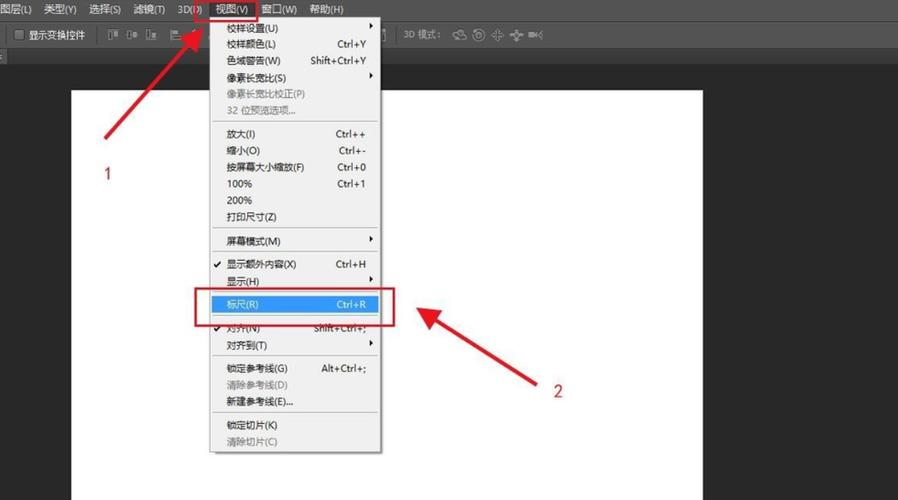Select the 3D rotate object icon
This screenshot has width=898, height=500.
point(459,35)
